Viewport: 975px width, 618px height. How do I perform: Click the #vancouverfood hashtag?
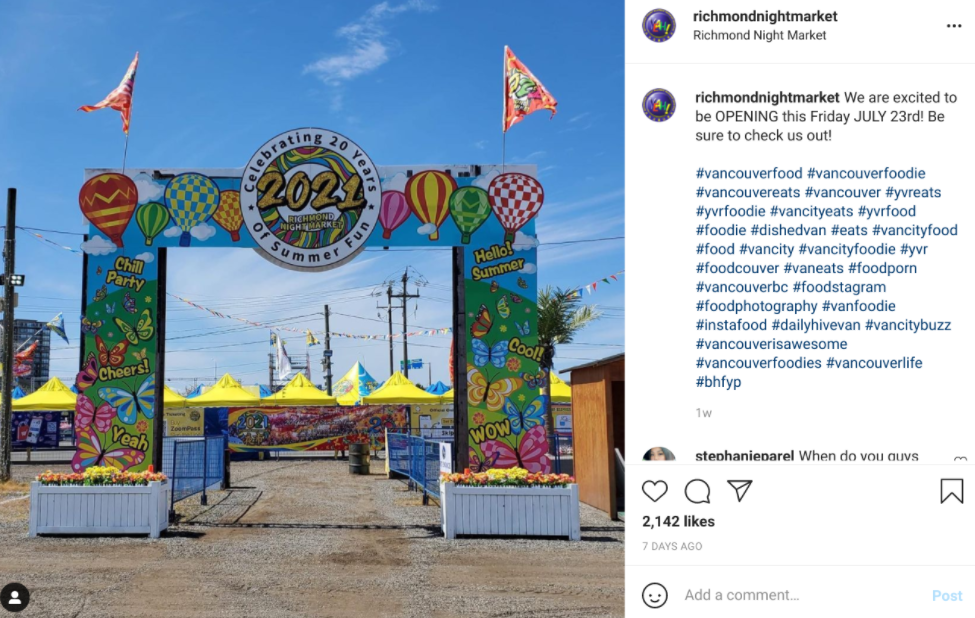749,173
